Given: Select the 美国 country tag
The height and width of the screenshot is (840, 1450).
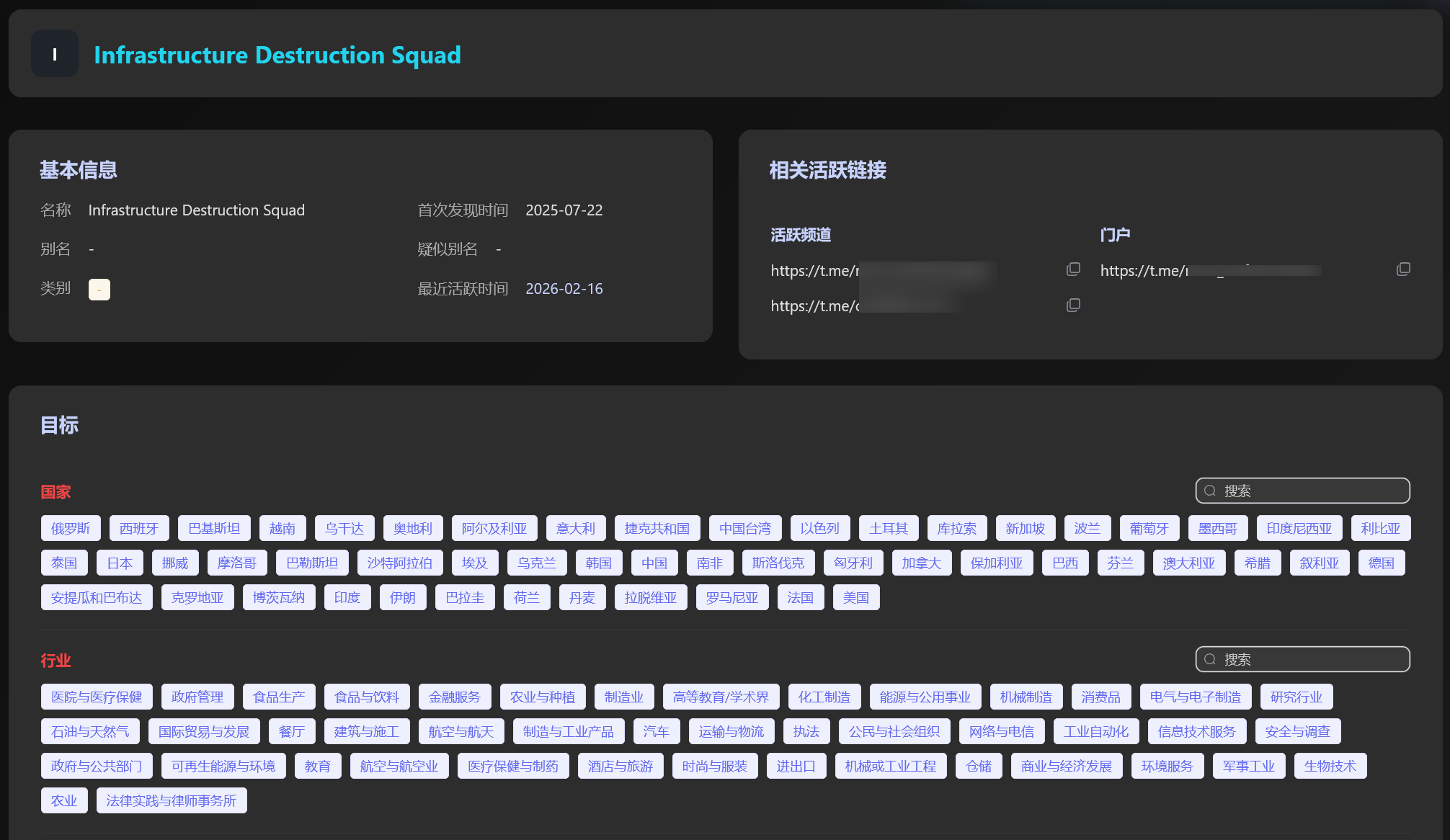Looking at the screenshot, I should coord(855,597).
